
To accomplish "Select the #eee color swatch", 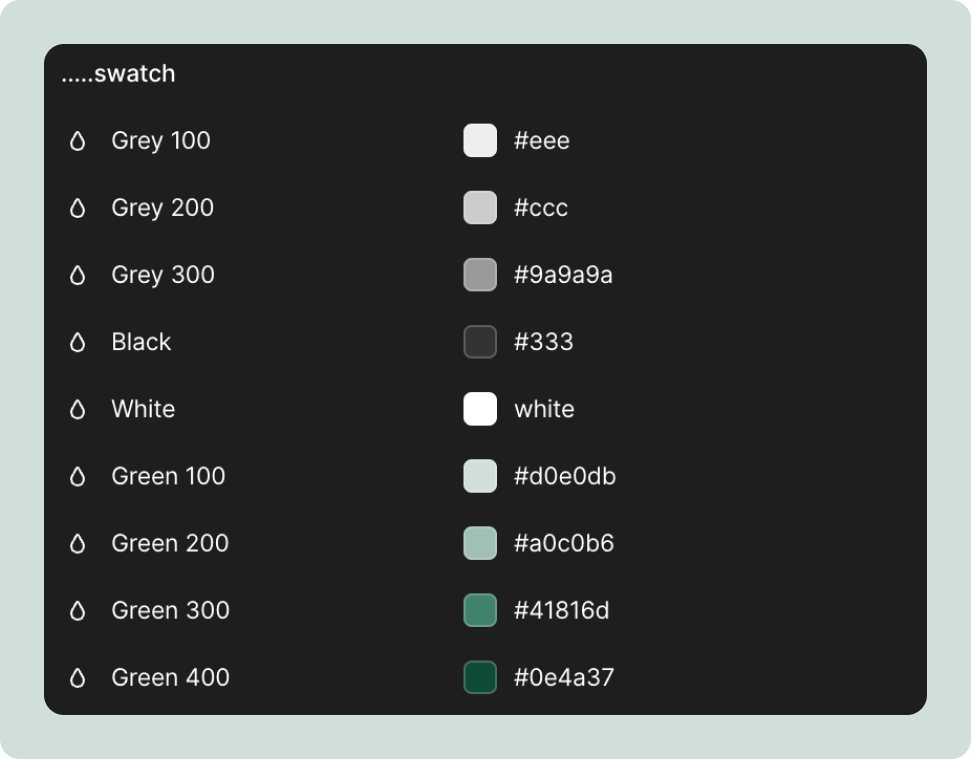I will coord(480,141).
